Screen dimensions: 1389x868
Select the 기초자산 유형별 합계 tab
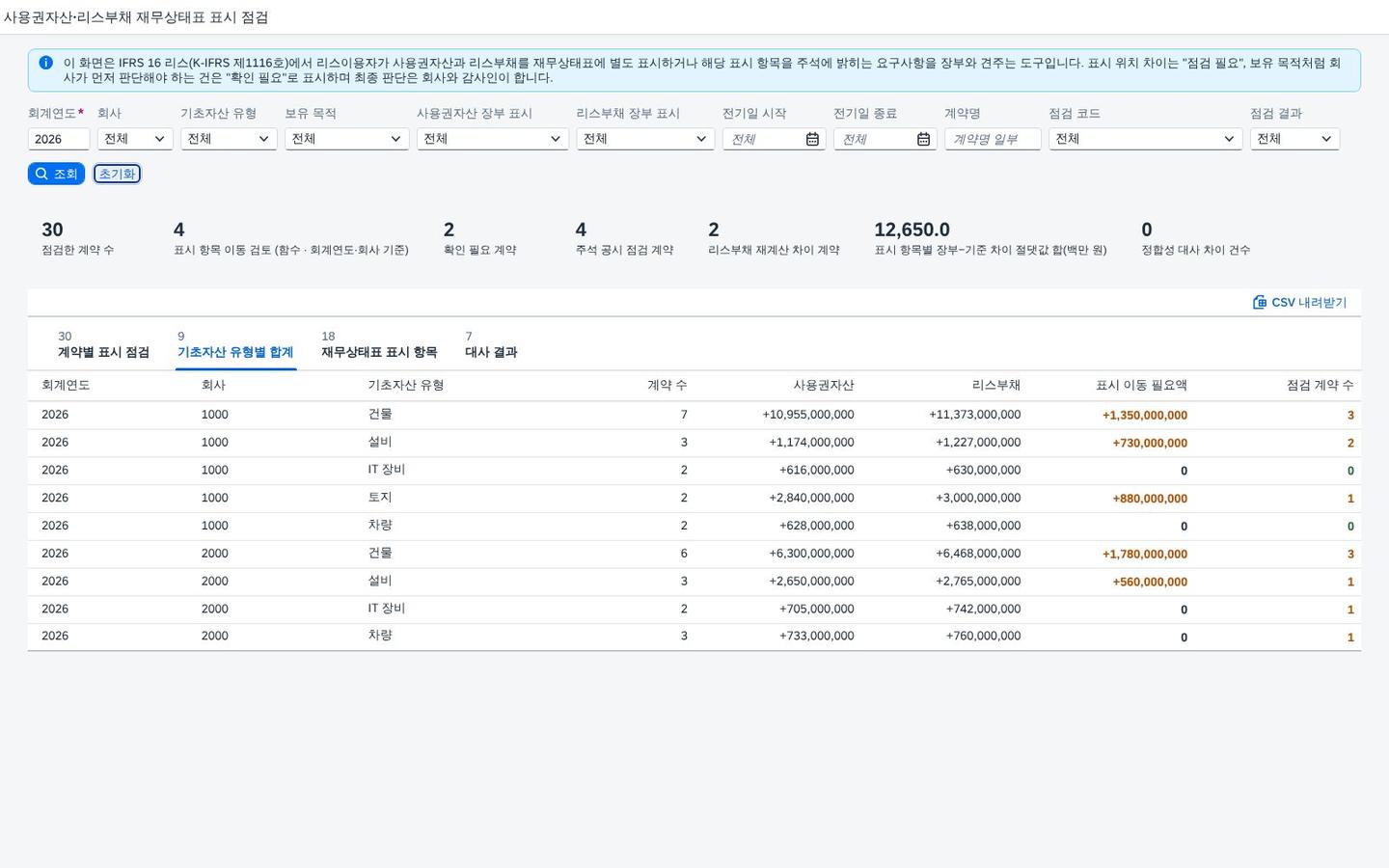point(235,344)
